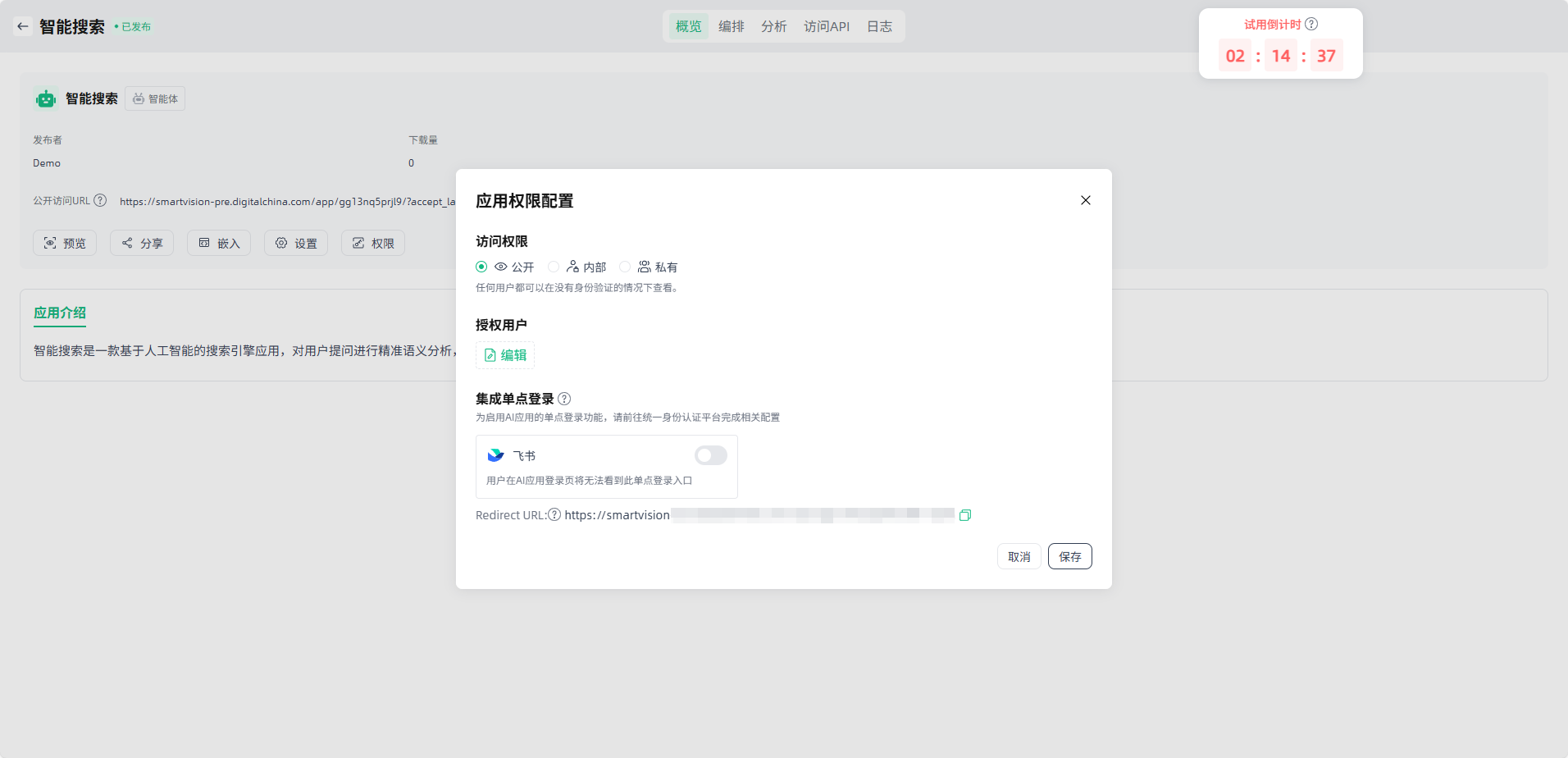
Task: Select the 私有 access radio option
Action: coord(625,267)
